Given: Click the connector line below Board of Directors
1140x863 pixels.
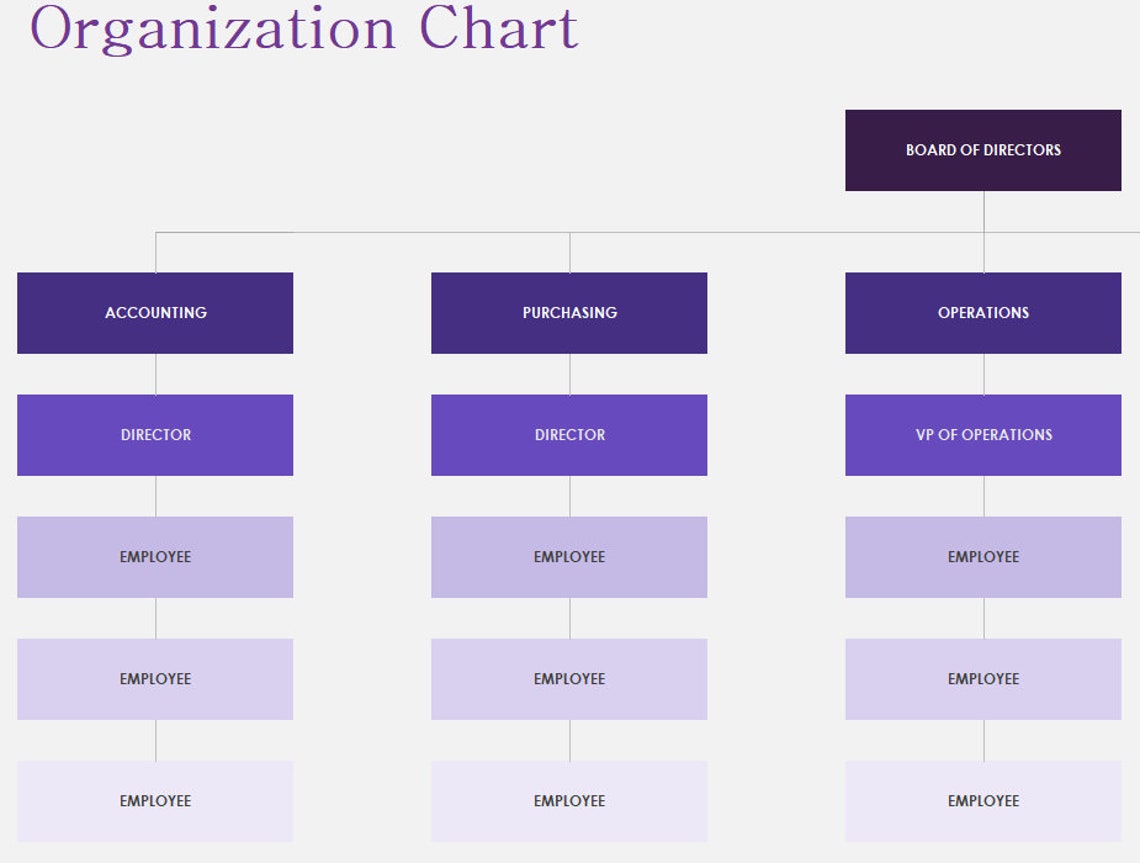Looking at the screenshot, I should pos(983,210).
